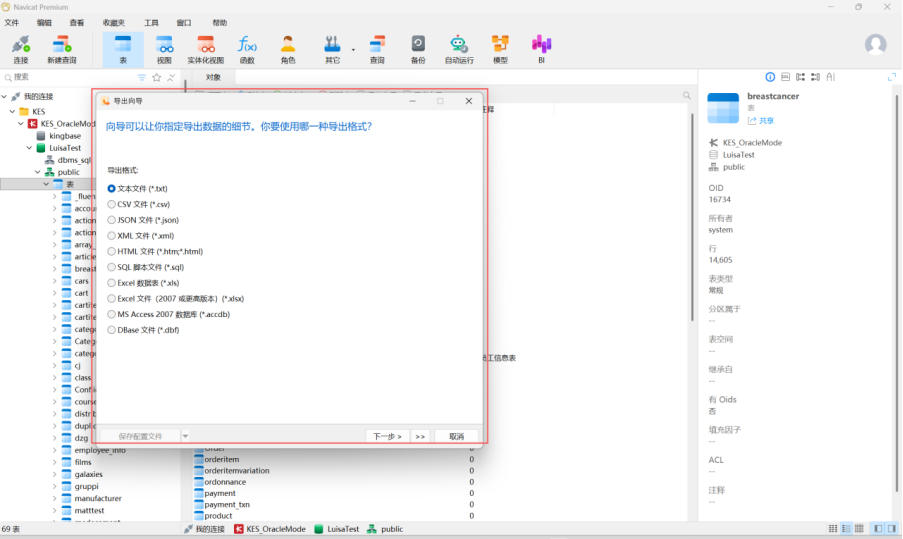
Task: Open New Query (新建查询) from toolbar
Action: 61,48
